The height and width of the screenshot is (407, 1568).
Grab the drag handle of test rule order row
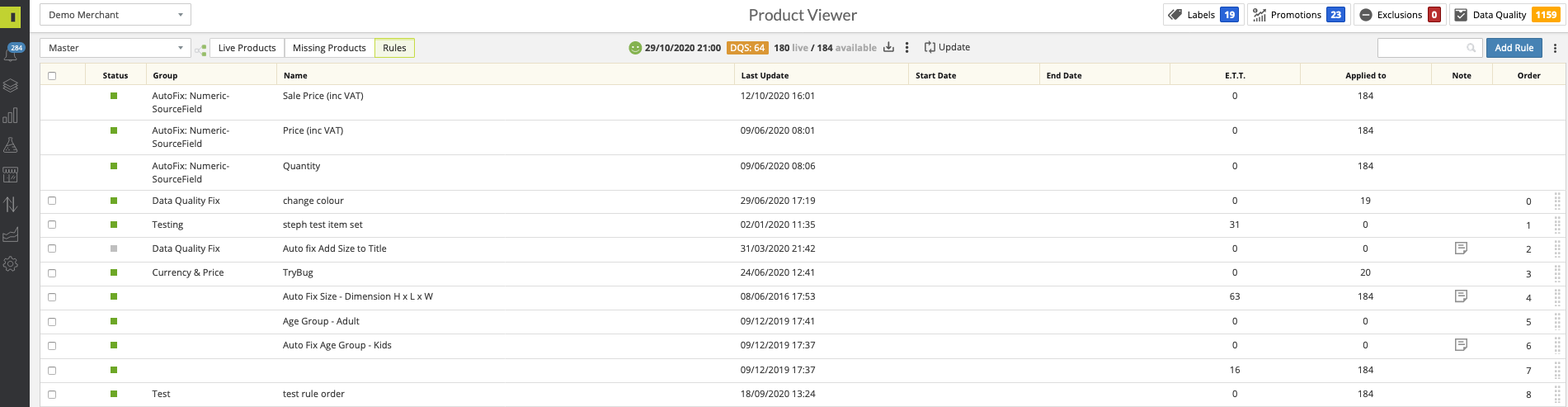[1557, 394]
